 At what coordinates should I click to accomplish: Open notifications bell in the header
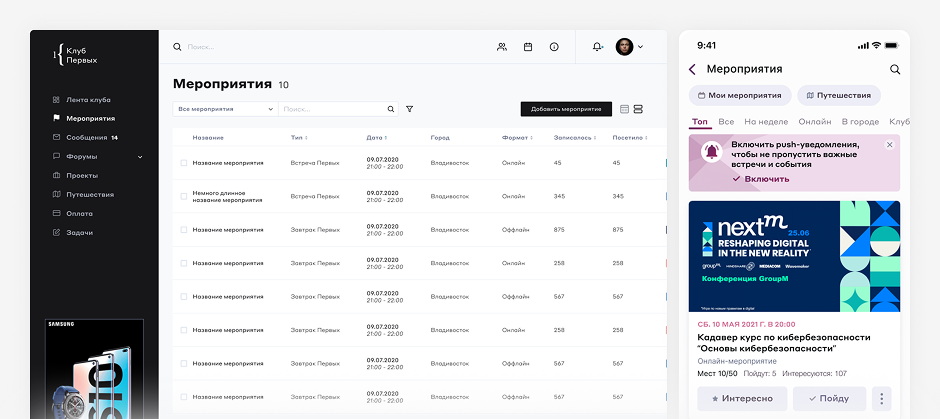[x=598, y=47]
